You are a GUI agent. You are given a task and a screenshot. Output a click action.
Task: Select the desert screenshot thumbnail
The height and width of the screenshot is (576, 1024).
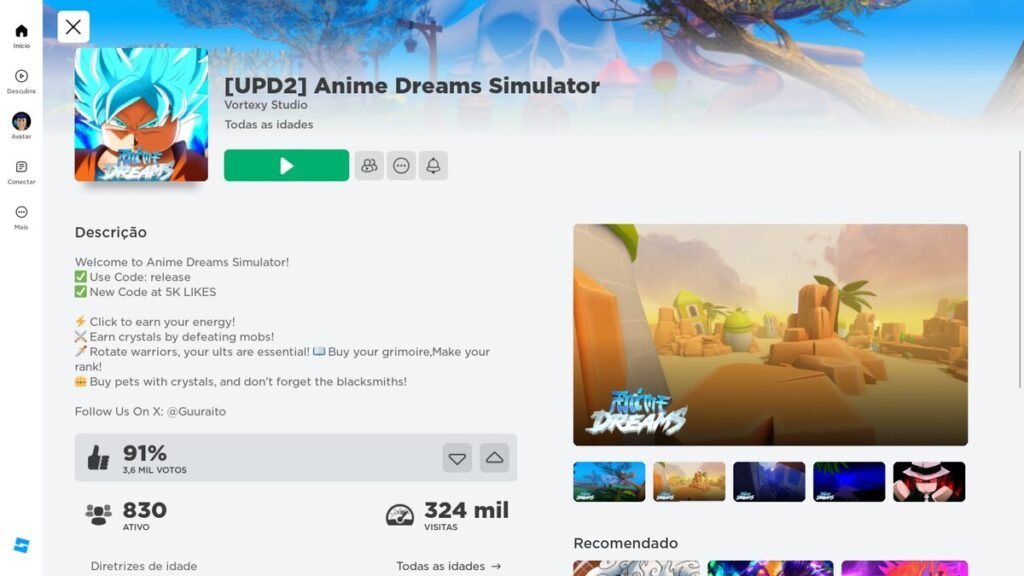coord(689,482)
